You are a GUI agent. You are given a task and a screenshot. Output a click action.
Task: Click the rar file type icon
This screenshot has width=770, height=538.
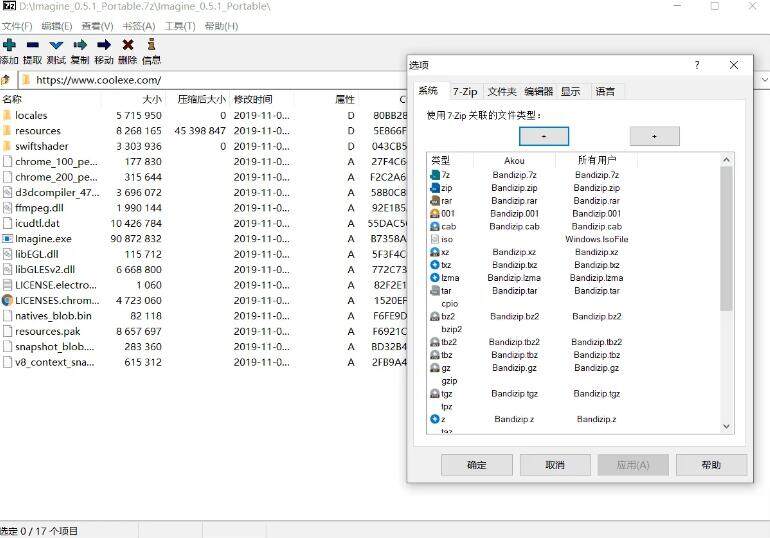(435, 200)
